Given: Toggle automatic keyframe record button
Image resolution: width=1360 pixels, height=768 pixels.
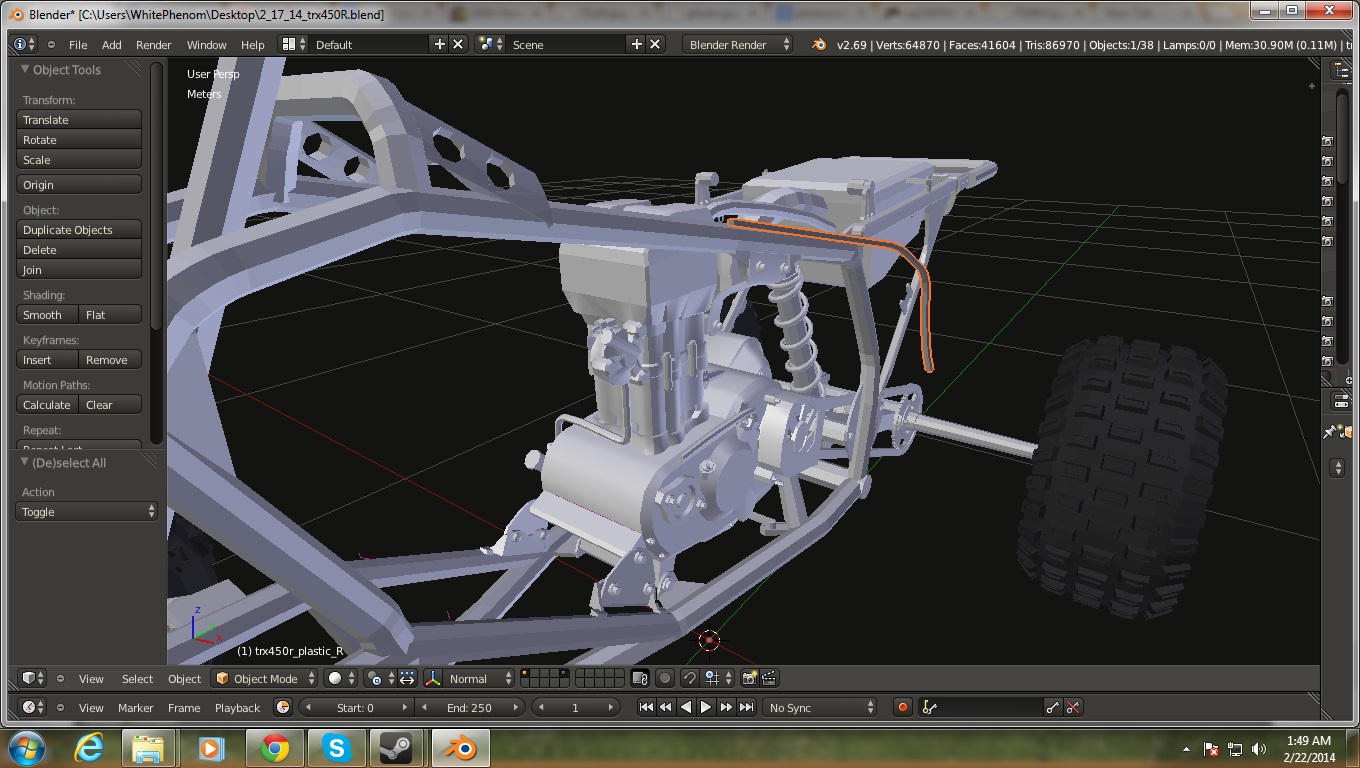Looking at the screenshot, I should pyautogui.click(x=902, y=707).
